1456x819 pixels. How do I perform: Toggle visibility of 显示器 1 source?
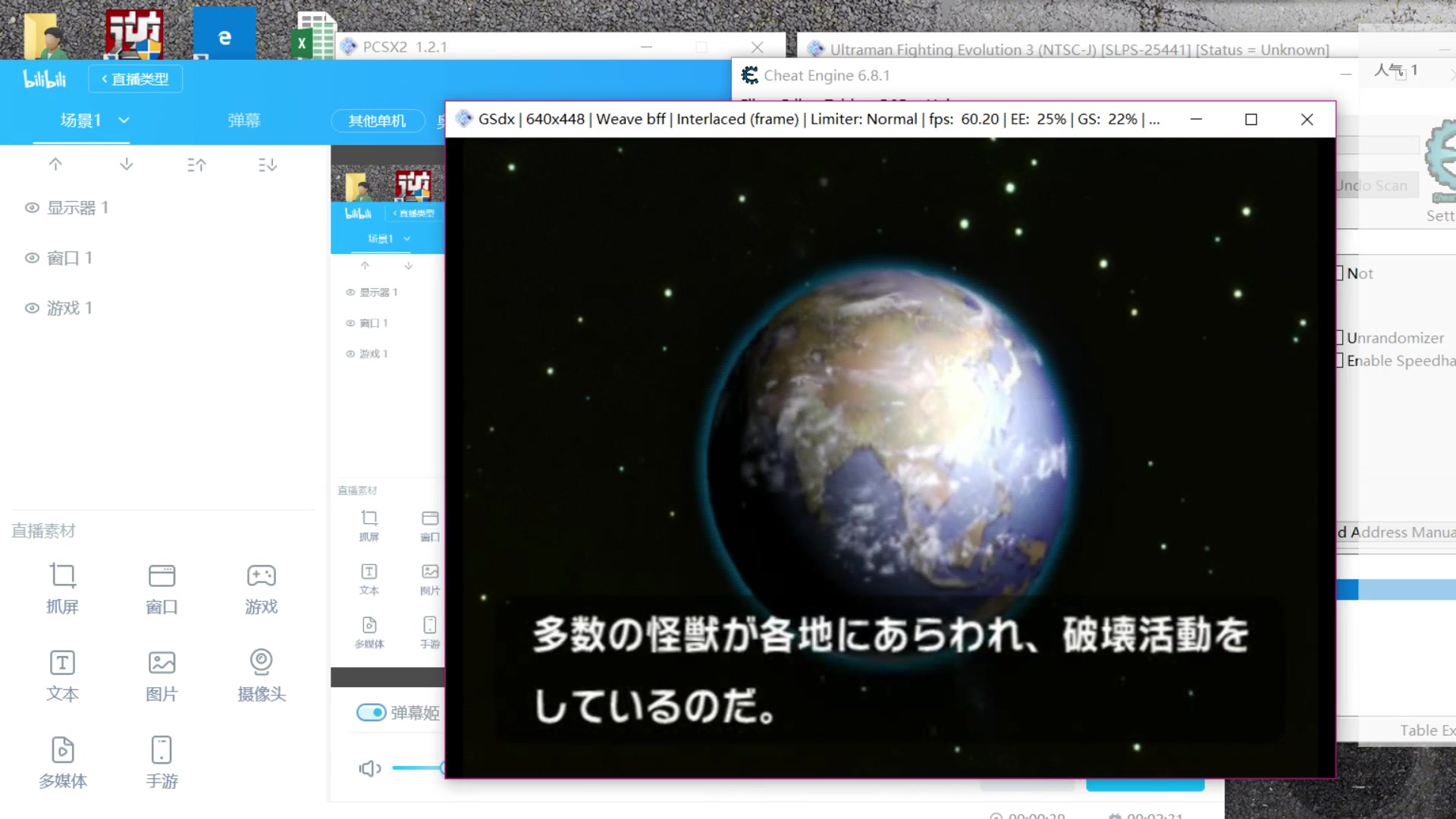32,208
